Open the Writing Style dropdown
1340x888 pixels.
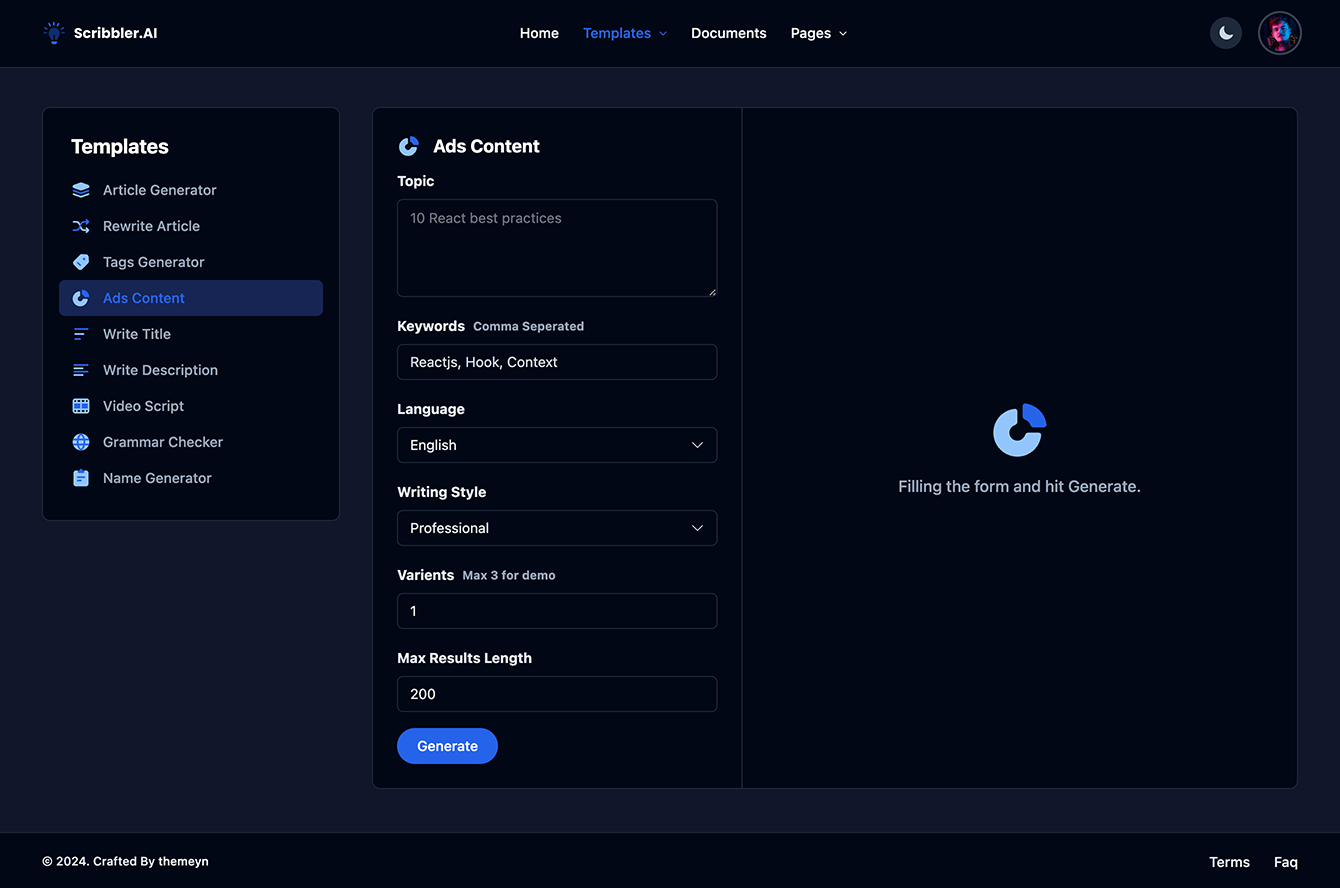[556, 528]
